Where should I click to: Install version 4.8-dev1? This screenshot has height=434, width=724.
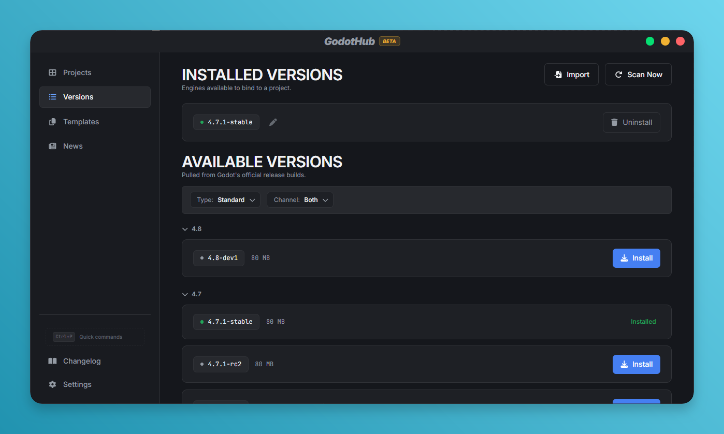(x=636, y=258)
